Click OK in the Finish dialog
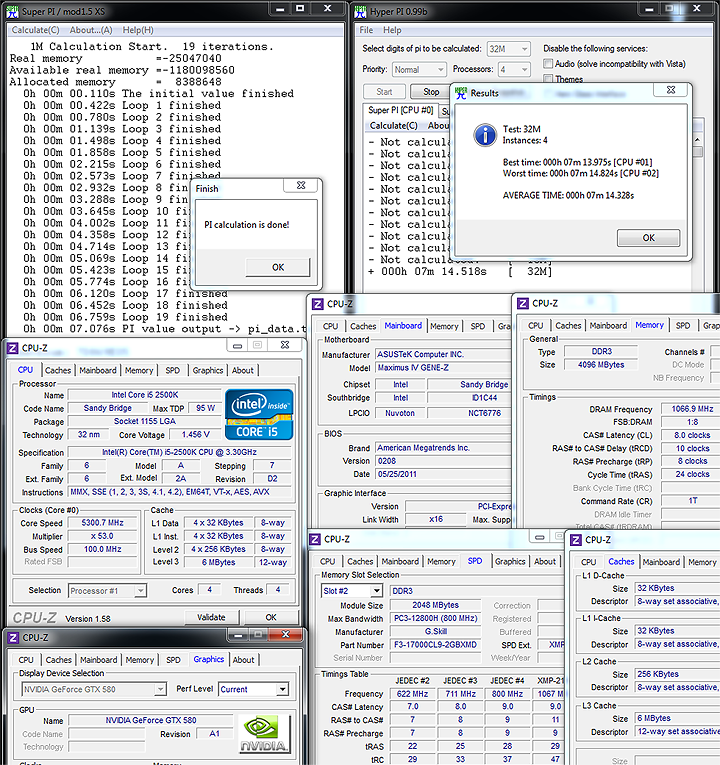The width and height of the screenshot is (720, 765). [x=278, y=267]
